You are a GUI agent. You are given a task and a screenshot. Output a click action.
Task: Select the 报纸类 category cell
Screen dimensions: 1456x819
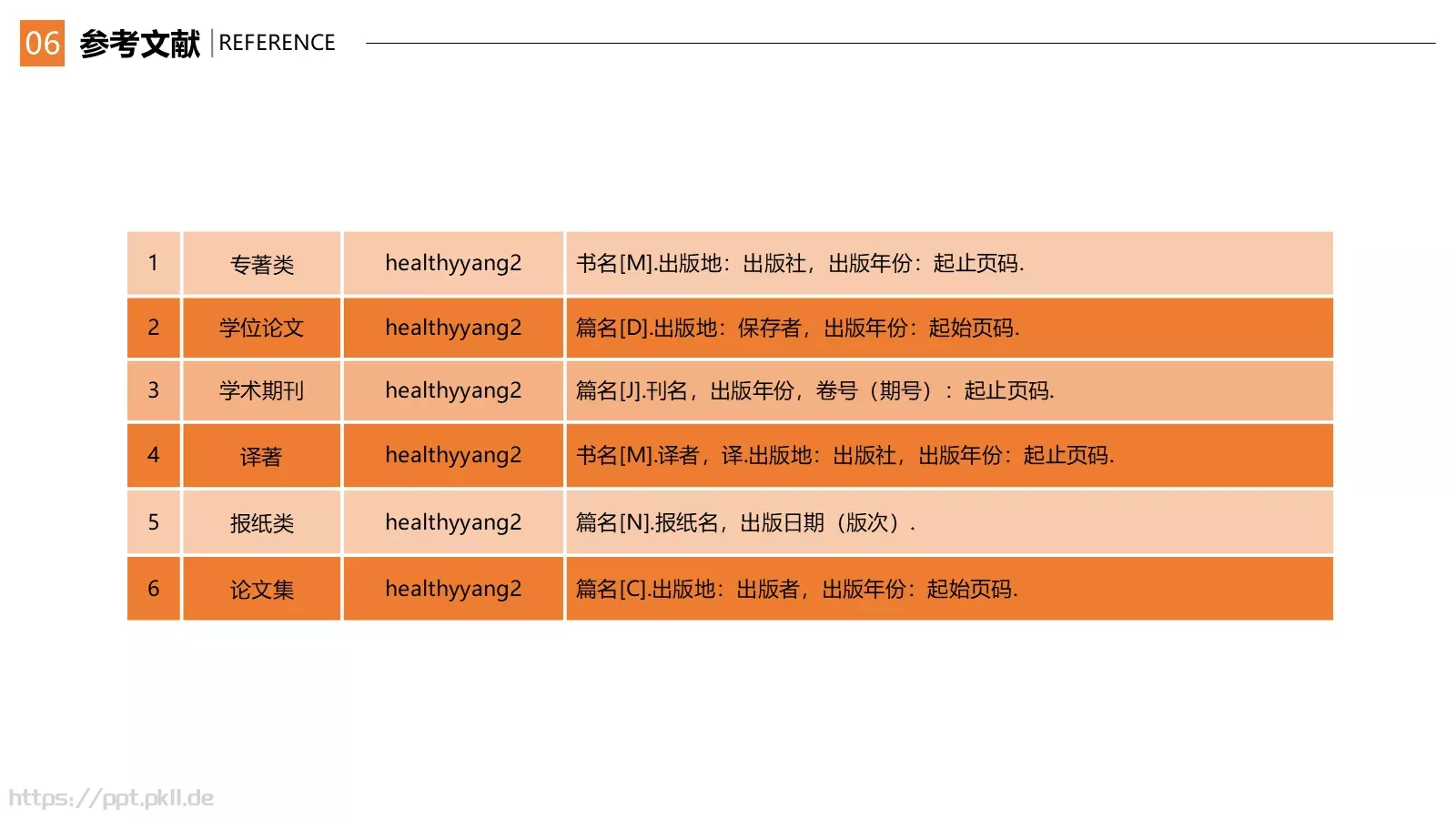262,522
